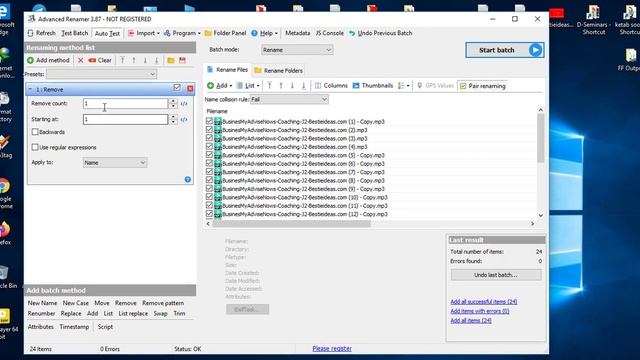Insert tag icon beside Starting at

(184, 119)
